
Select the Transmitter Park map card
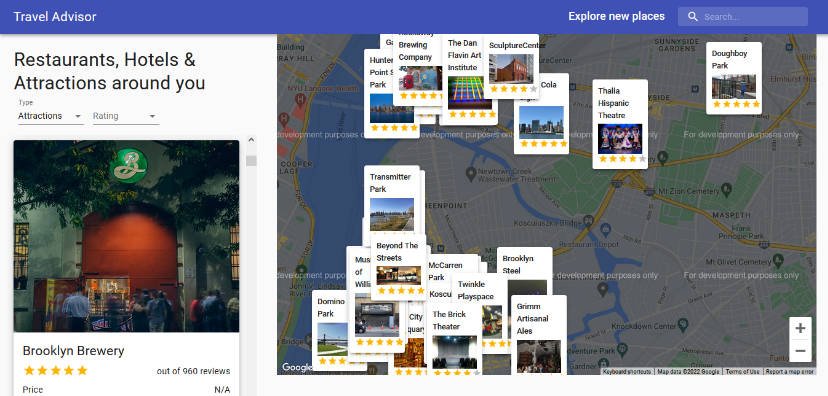pyautogui.click(x=392, y=201)
